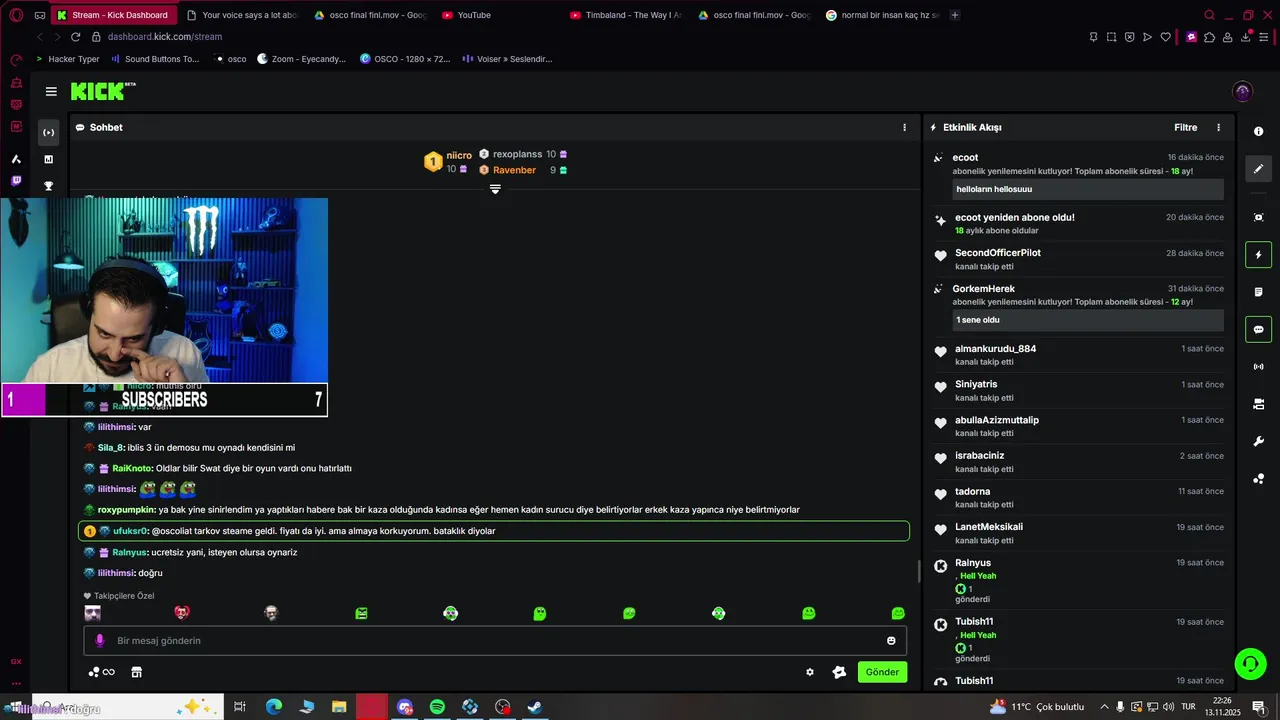Click RaiKnoto username in chat
Viewport: 1280px width, 720px height.
[132, 468]
